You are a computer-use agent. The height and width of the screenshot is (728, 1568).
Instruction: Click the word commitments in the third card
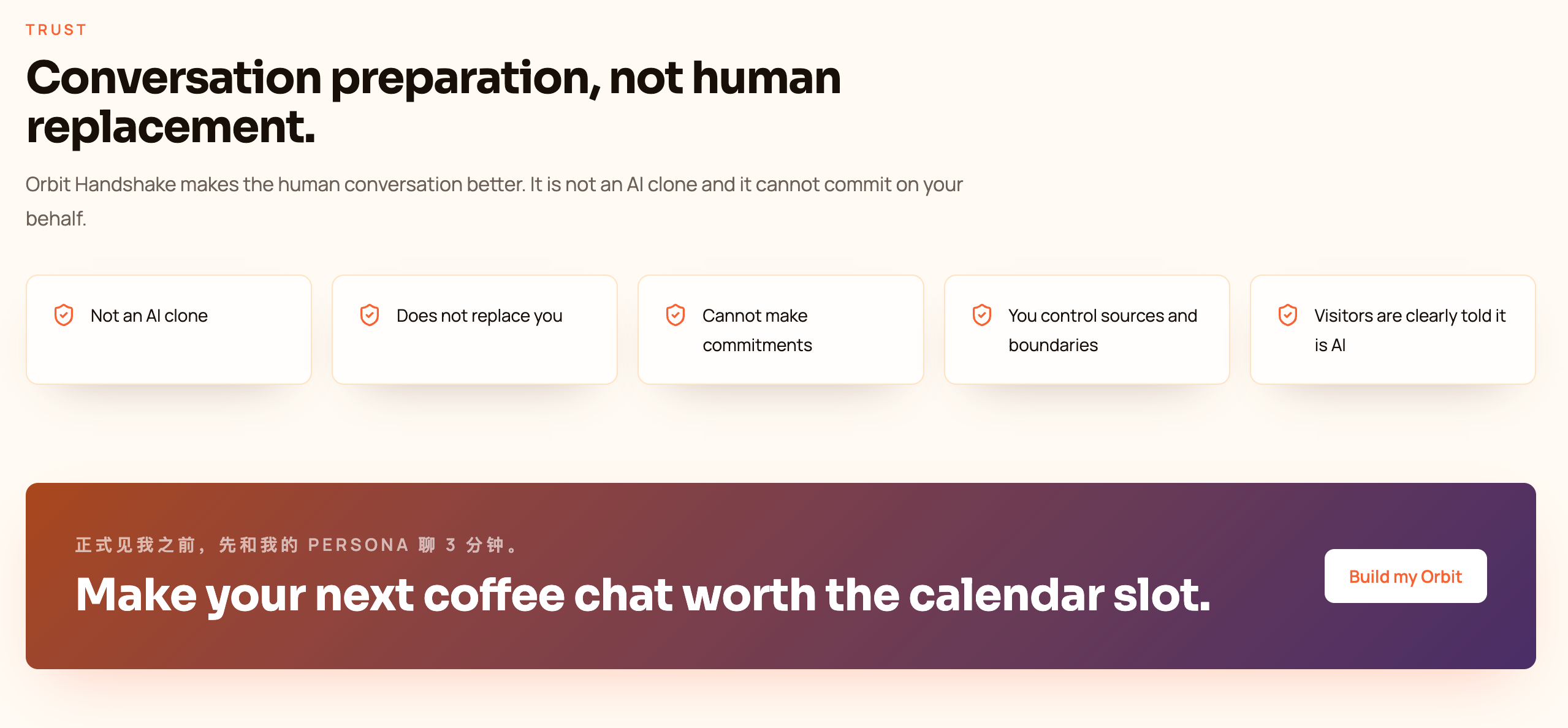click(x=757, y=345)
